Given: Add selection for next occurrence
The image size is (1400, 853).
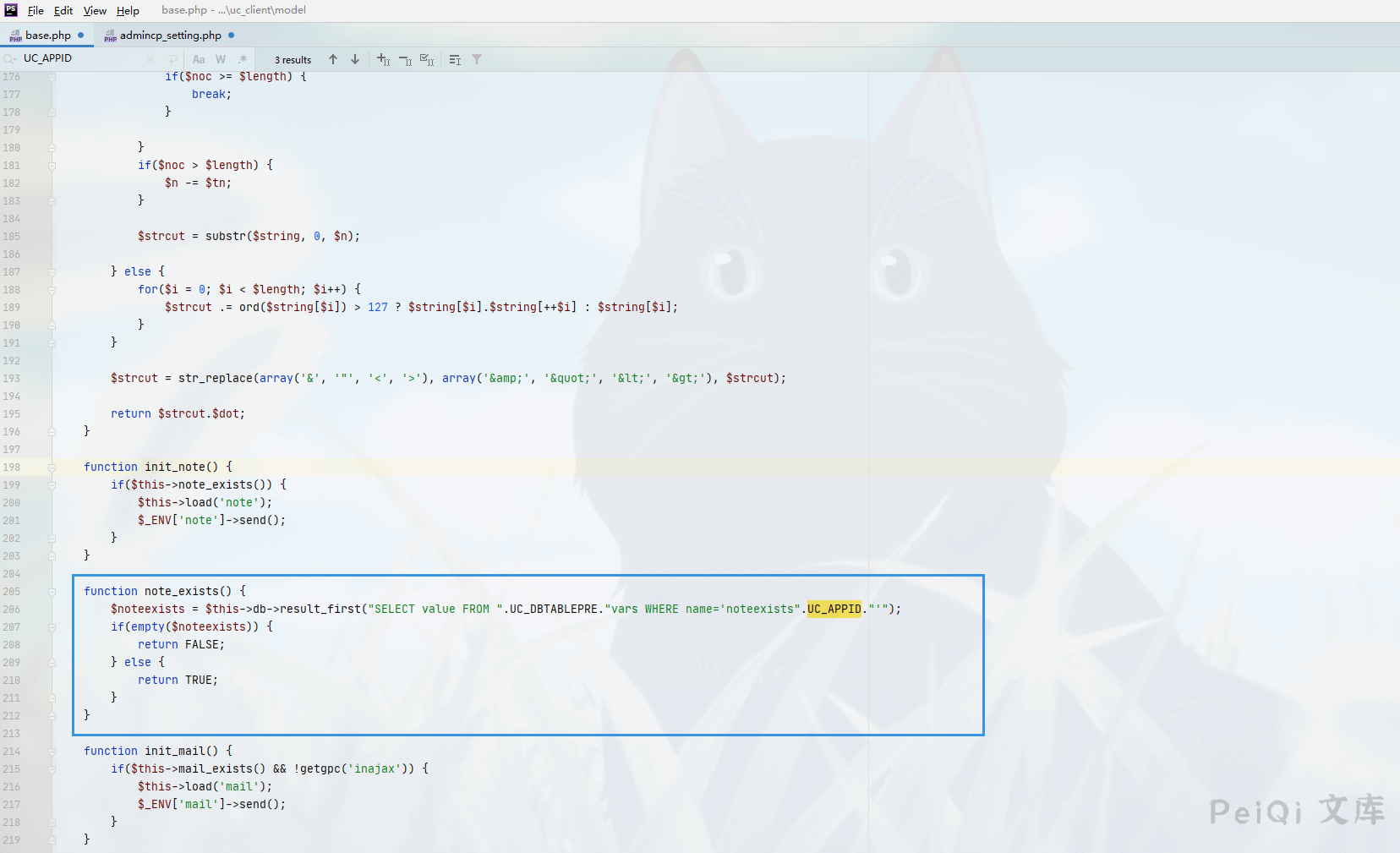Looking at the screenshot, I should [383, 59].
